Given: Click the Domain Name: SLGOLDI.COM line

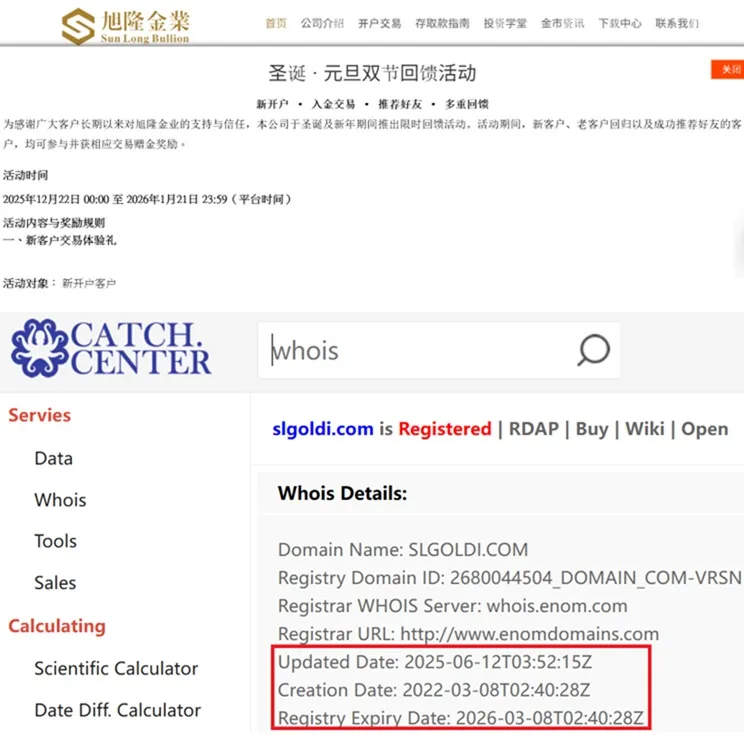Looking at the screenshot, I should (x=403, y=549).
